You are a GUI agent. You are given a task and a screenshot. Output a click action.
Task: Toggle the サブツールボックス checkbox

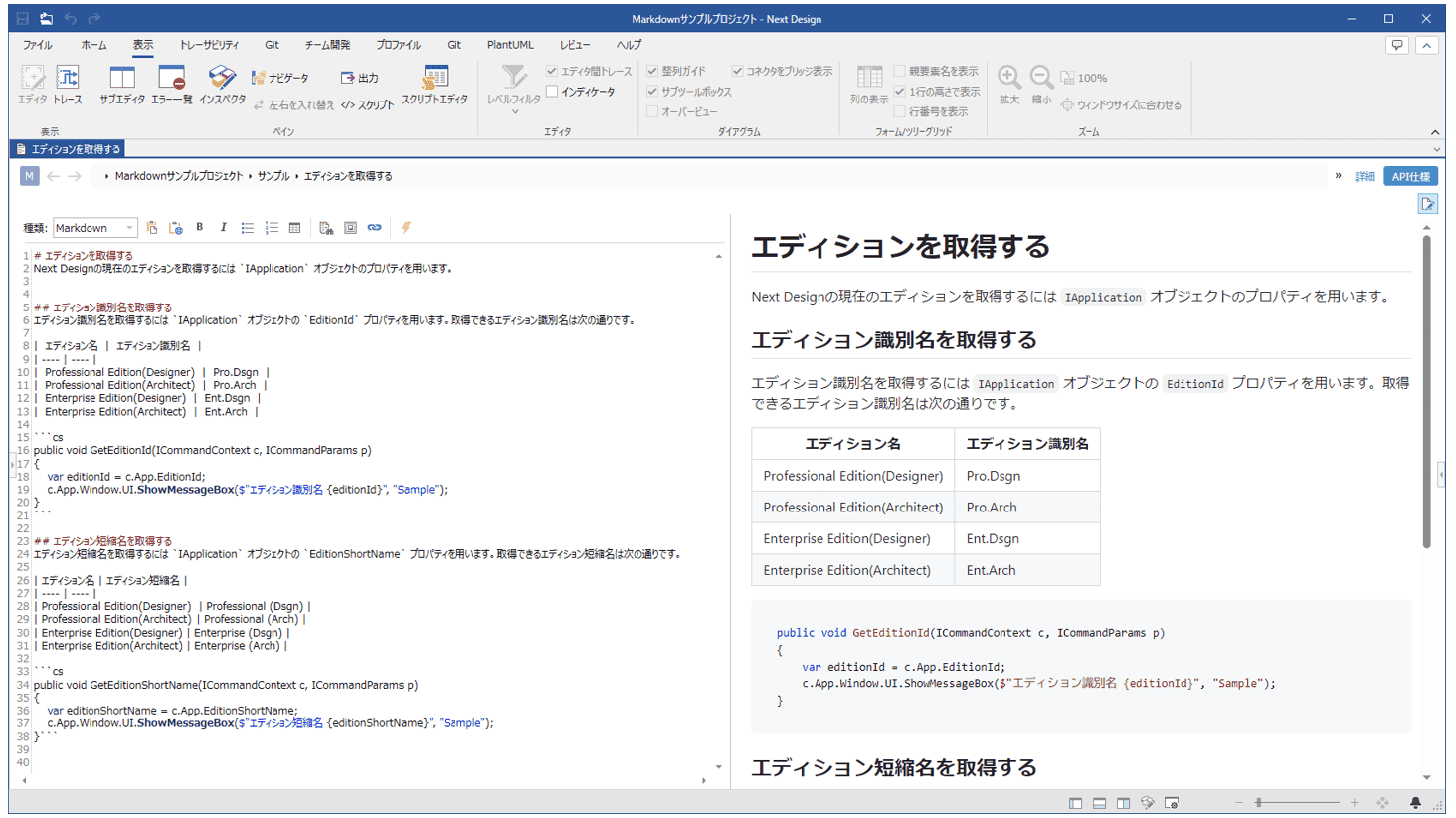(652, 92)
